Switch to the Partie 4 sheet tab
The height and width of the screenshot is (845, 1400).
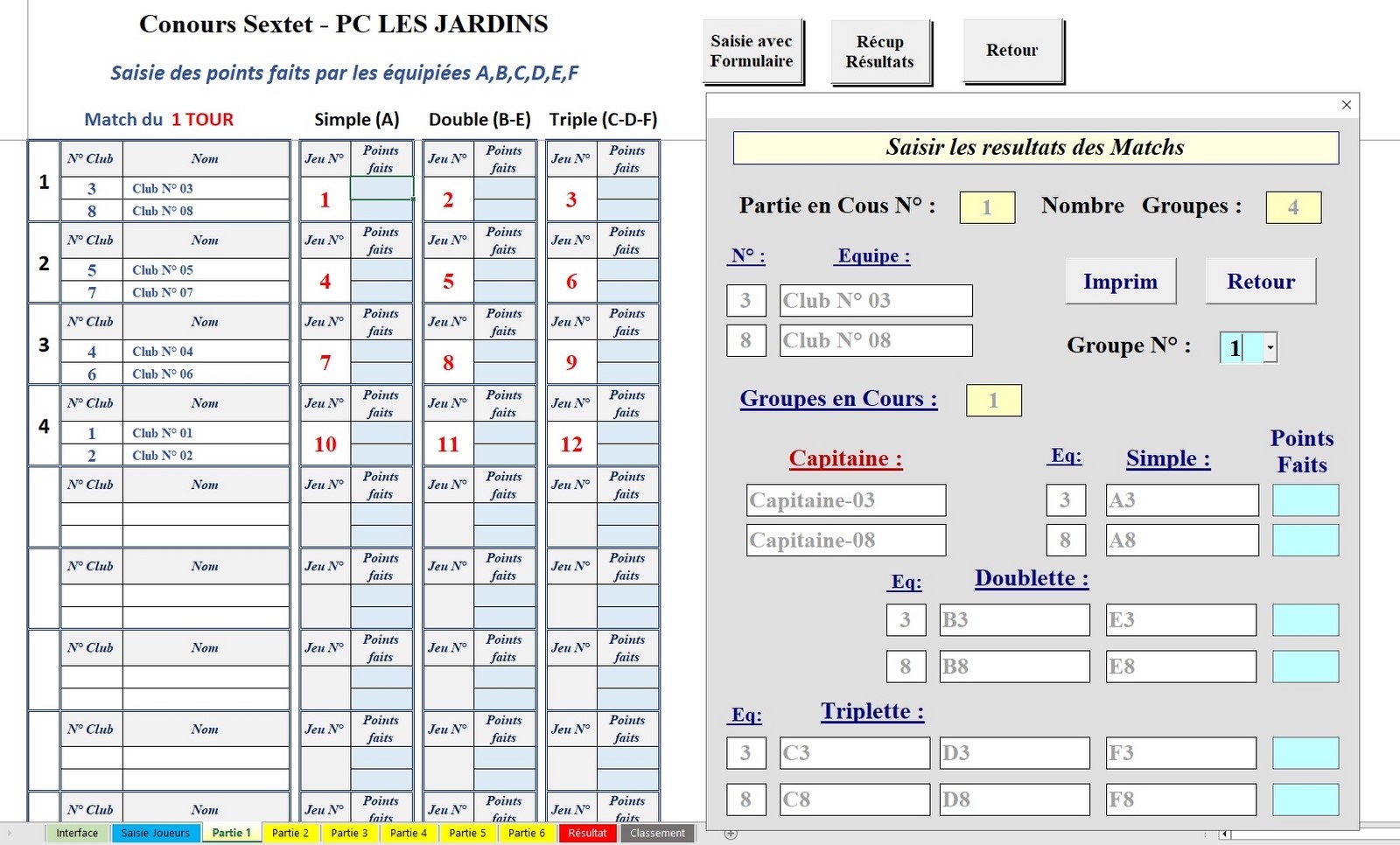point(409,833)
